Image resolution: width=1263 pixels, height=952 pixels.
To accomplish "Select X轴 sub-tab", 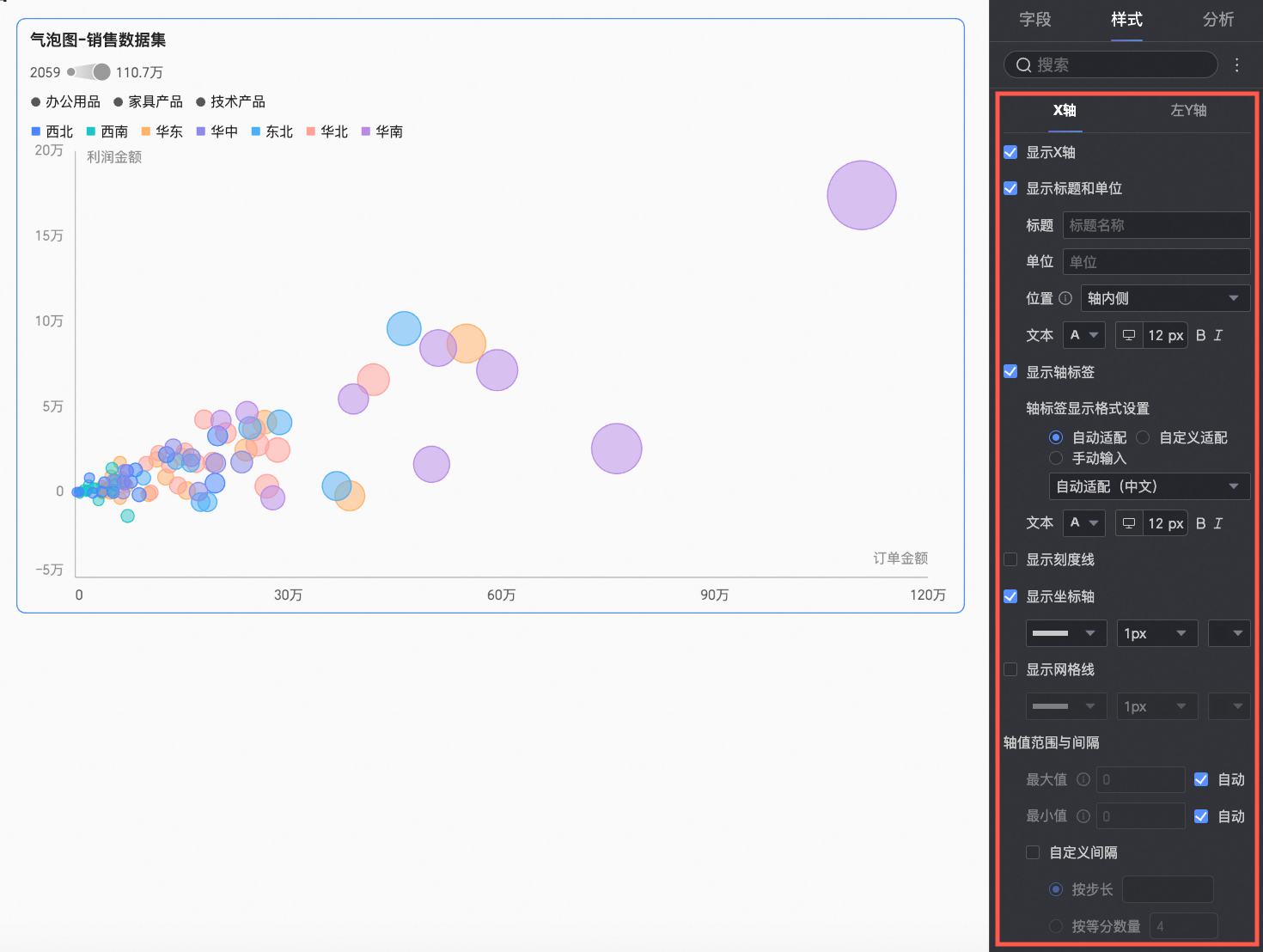I will click(1065, 110).
